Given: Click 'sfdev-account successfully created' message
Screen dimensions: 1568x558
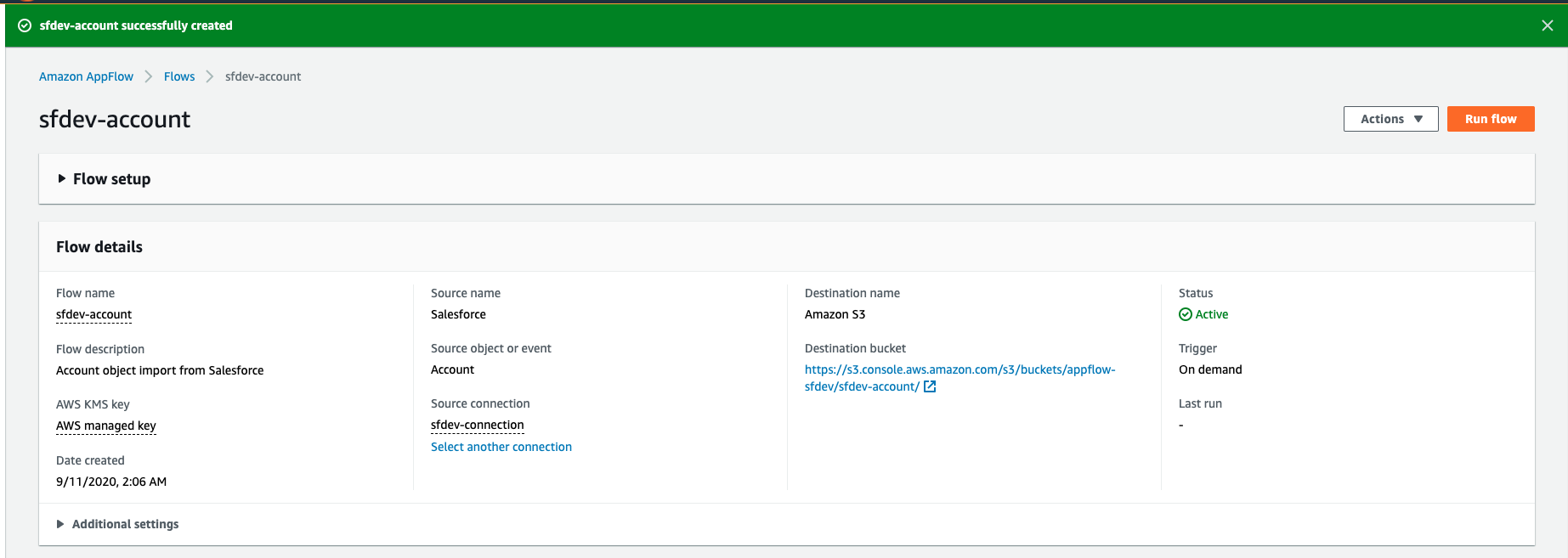Looking at the screenshot, I should [136, 25].
